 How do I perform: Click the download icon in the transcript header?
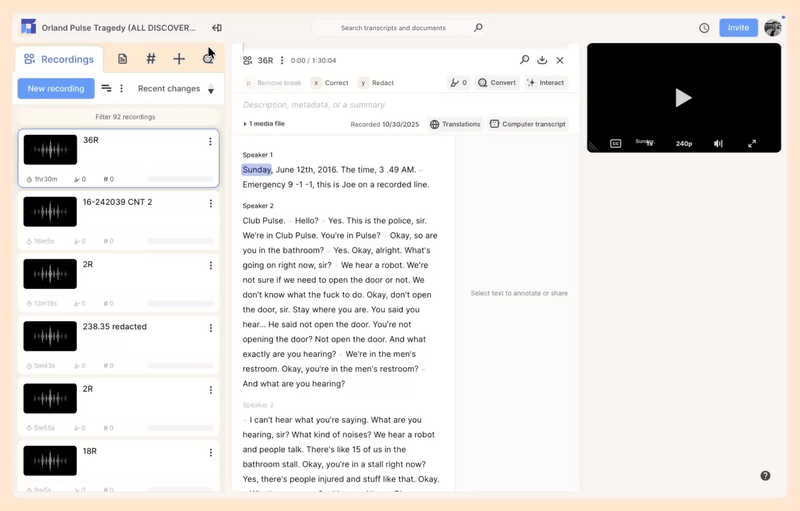pyautogui.click(x=542, y=60)
